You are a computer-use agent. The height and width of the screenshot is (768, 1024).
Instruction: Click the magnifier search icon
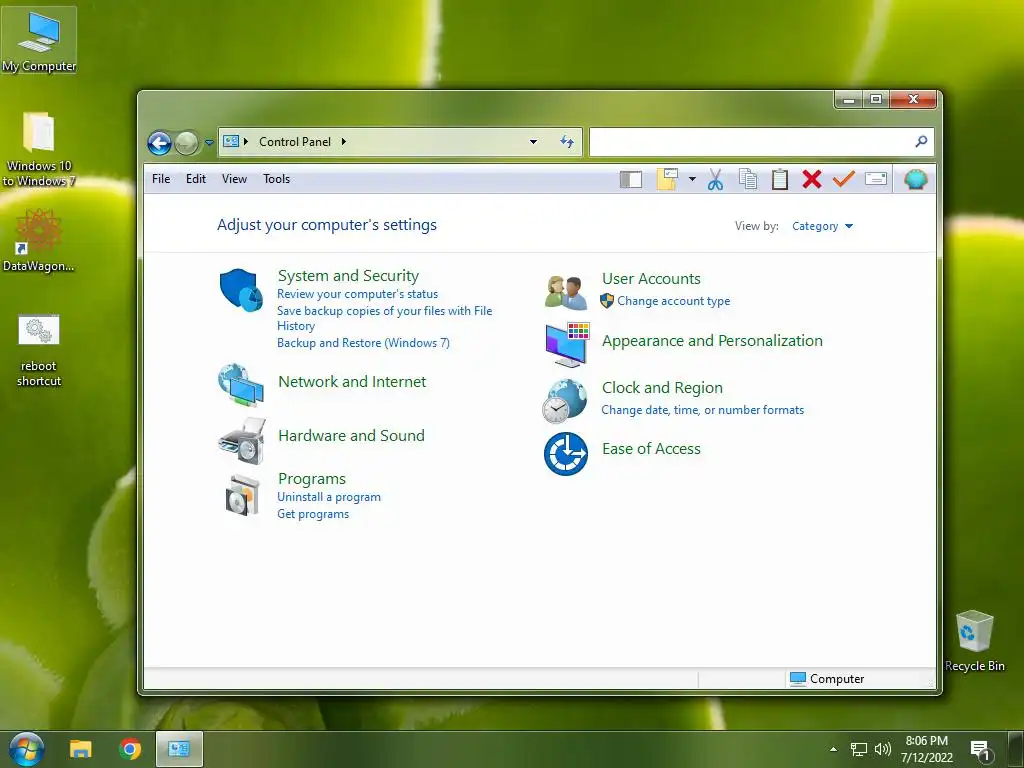click(921, 141)
